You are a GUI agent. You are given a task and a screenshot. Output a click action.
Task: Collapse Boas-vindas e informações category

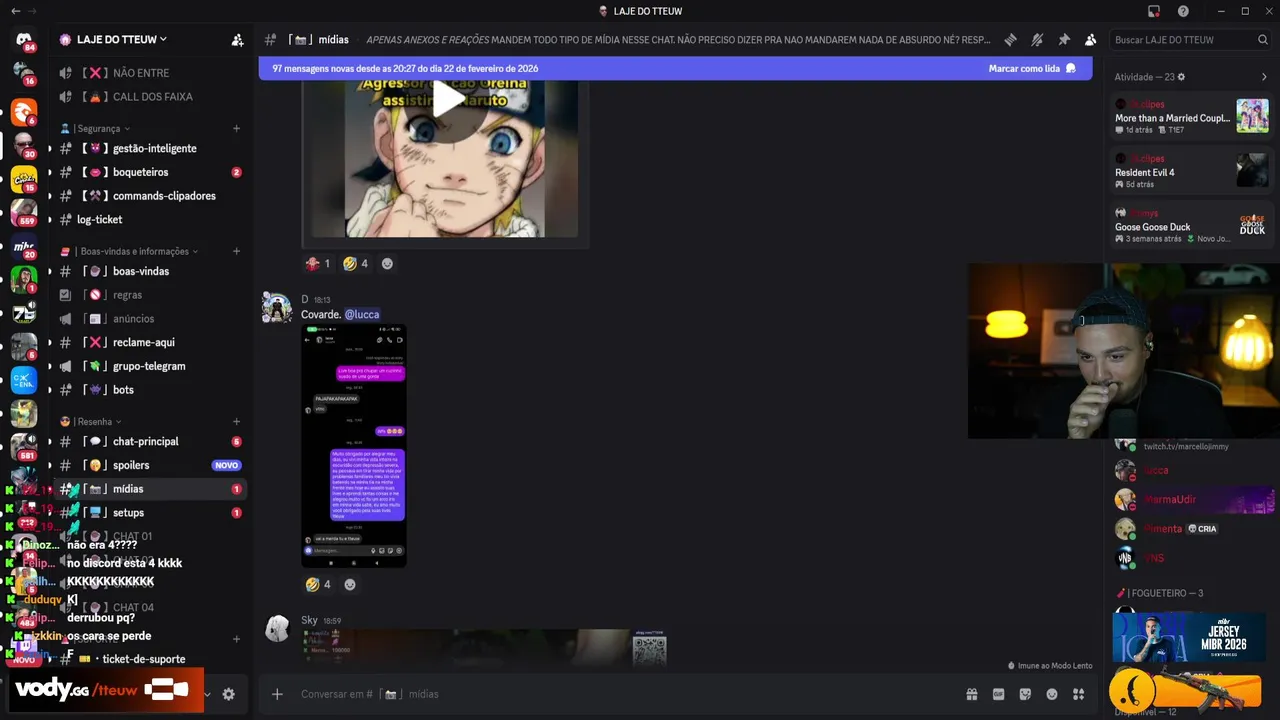click(129, 251)
